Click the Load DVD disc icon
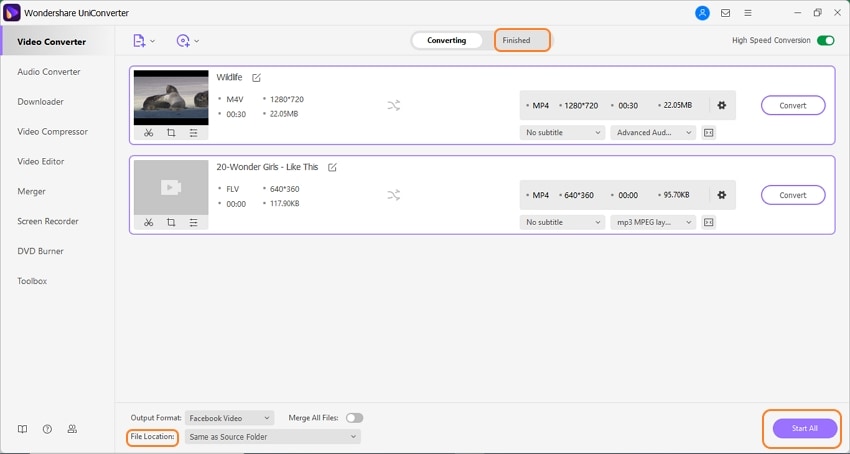The height and width of the screenshot is (454, 850). coord(183,41)
